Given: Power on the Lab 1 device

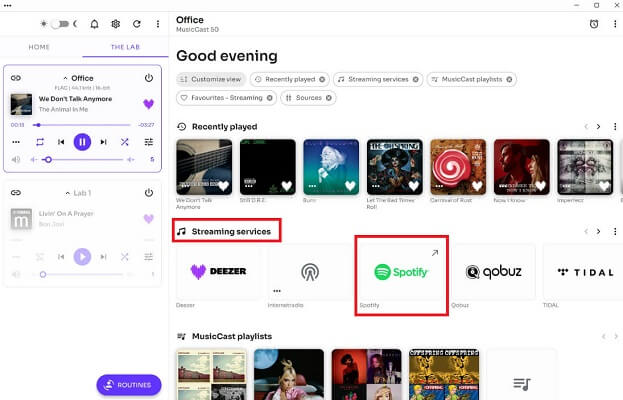Looking at the screenshot, I should [x=149, y=193].
